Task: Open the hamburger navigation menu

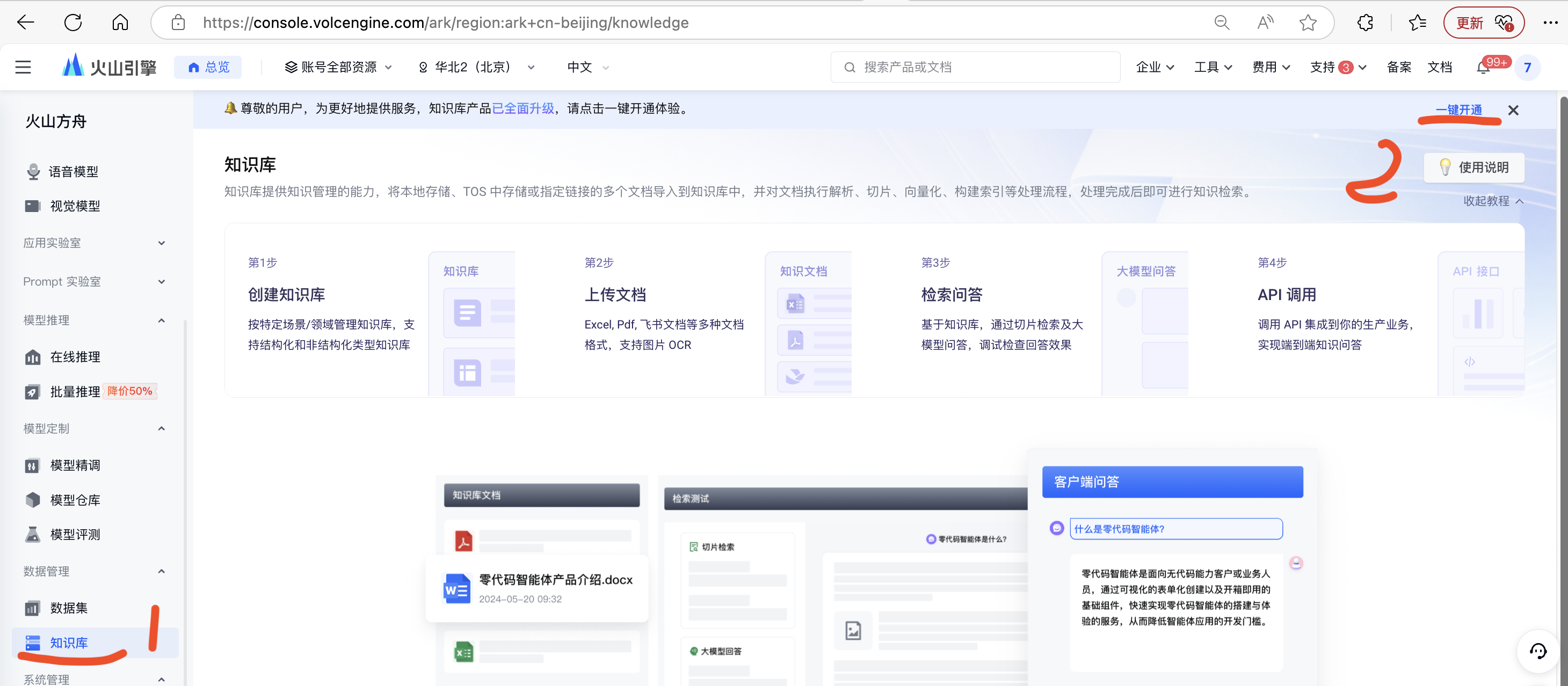Action: (x=23, y=67)
